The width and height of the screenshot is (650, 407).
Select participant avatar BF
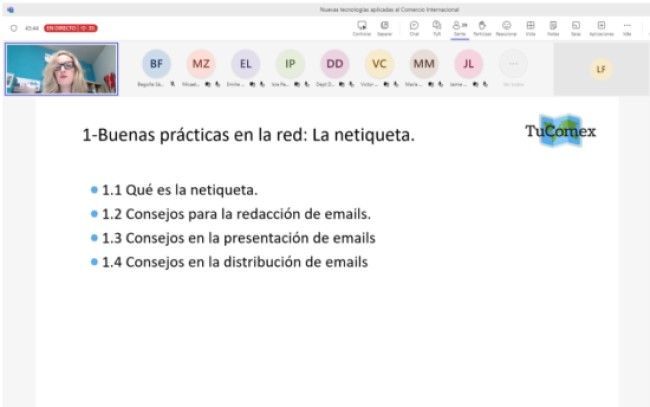tap(156, 64)
